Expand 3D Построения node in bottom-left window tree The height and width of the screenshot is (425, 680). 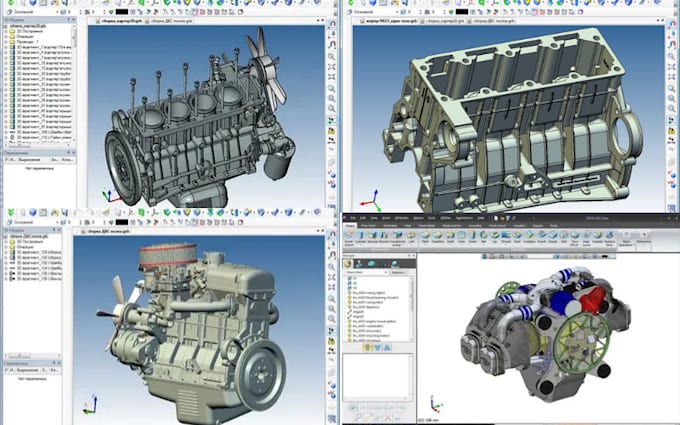pos(6,242)
